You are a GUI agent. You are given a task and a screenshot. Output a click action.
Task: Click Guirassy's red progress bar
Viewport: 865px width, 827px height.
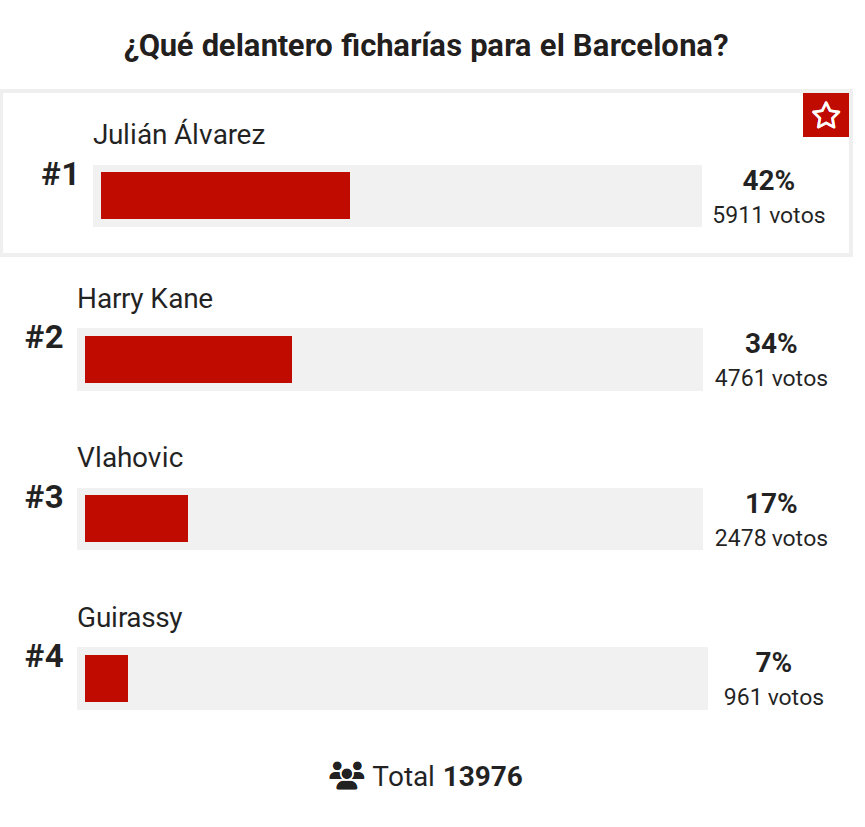[x=106, y=678]
